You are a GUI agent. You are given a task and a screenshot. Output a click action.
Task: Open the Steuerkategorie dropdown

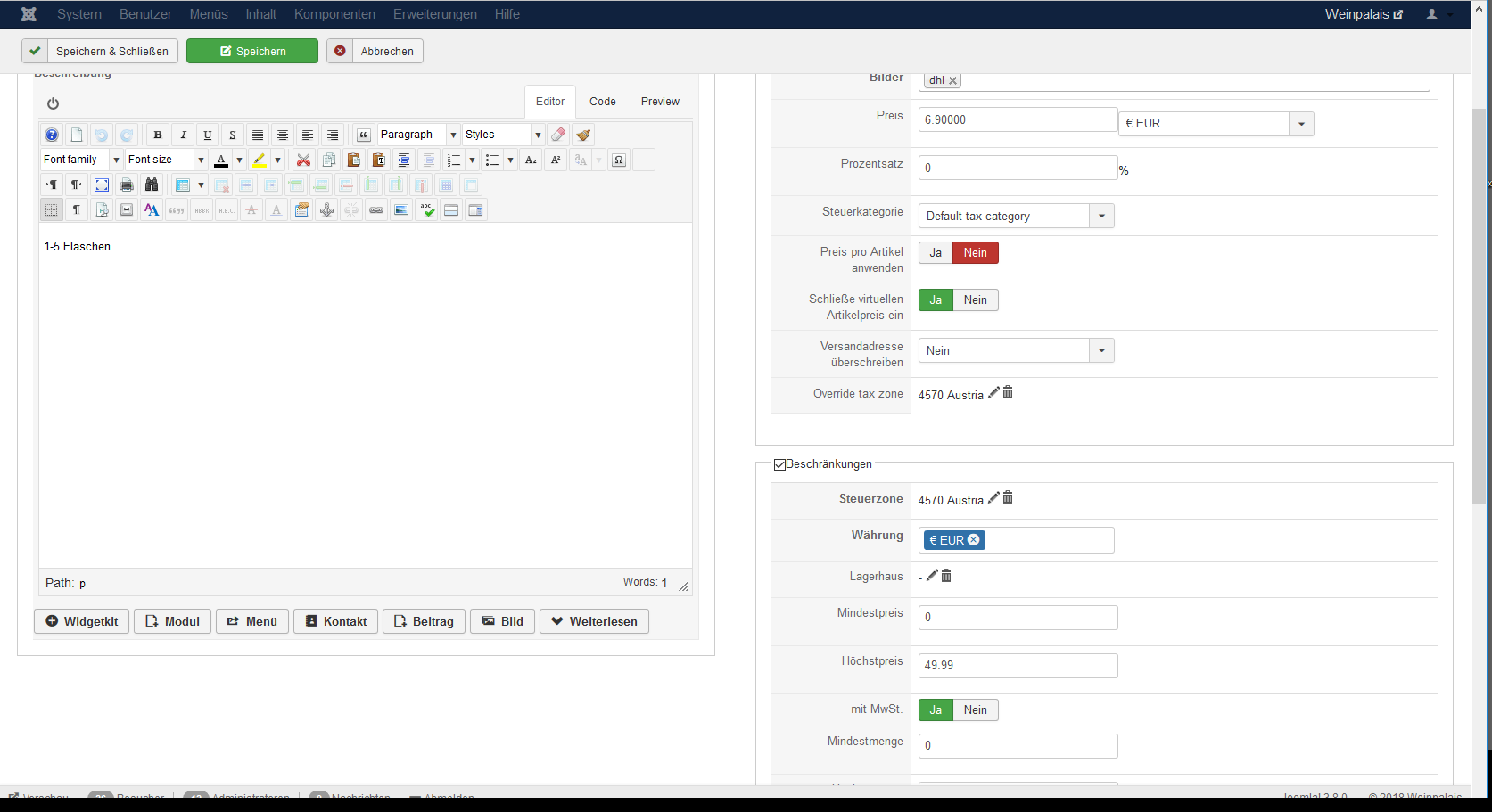1017,217
